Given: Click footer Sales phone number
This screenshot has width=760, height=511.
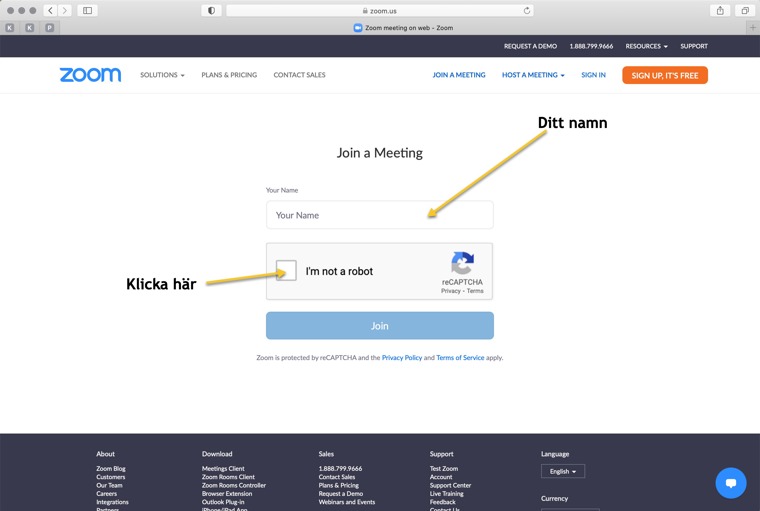Looking at the screenshot, I should tap(340, 468).
